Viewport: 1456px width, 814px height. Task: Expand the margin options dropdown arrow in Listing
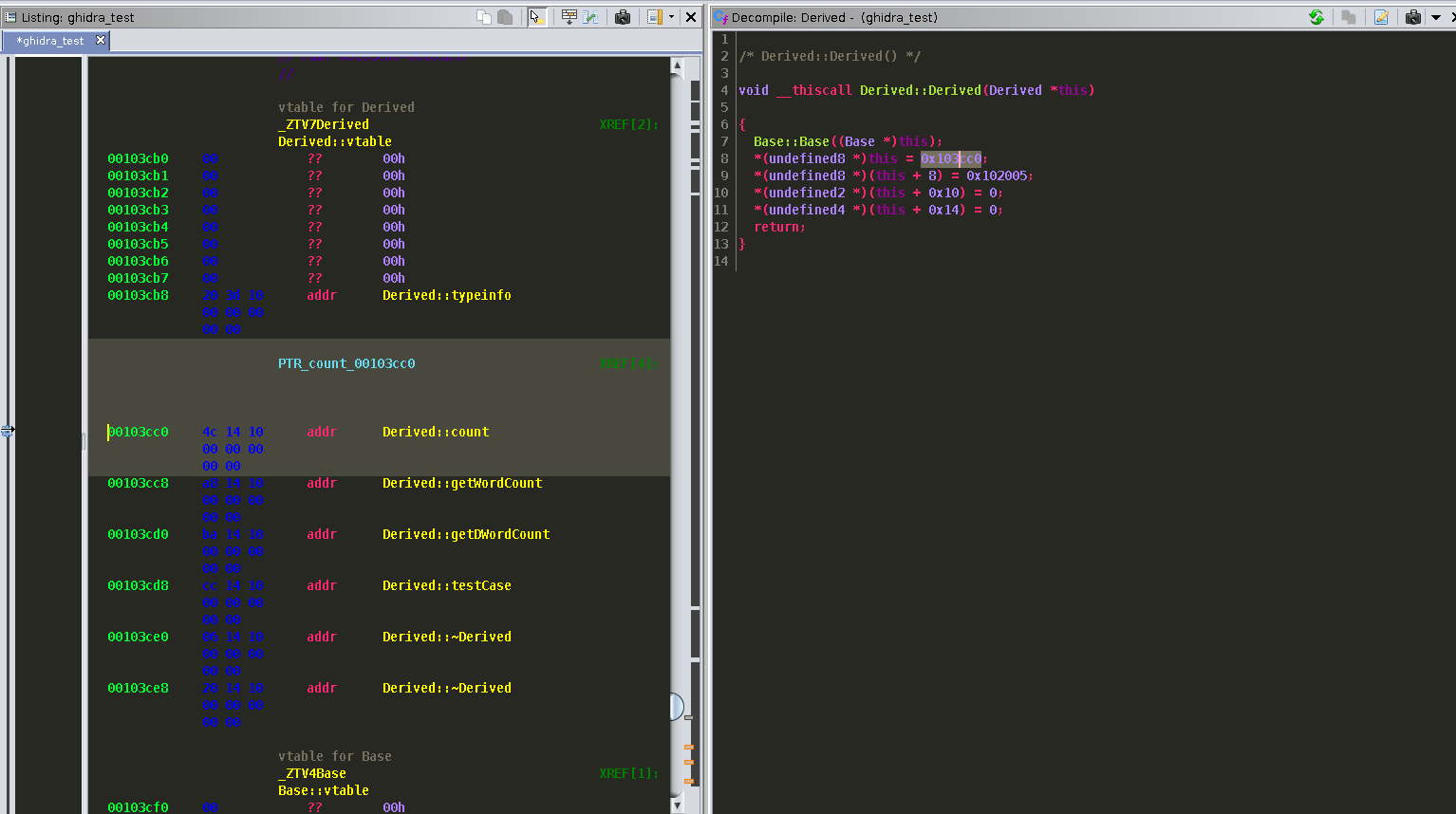tap(671, 17)
